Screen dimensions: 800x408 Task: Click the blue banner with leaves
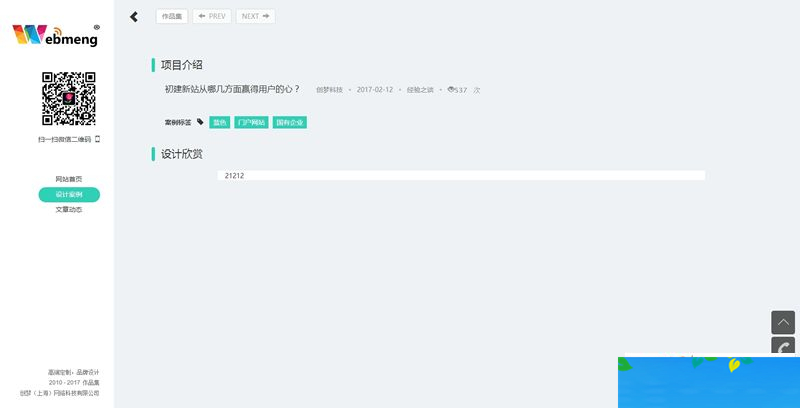708,382
